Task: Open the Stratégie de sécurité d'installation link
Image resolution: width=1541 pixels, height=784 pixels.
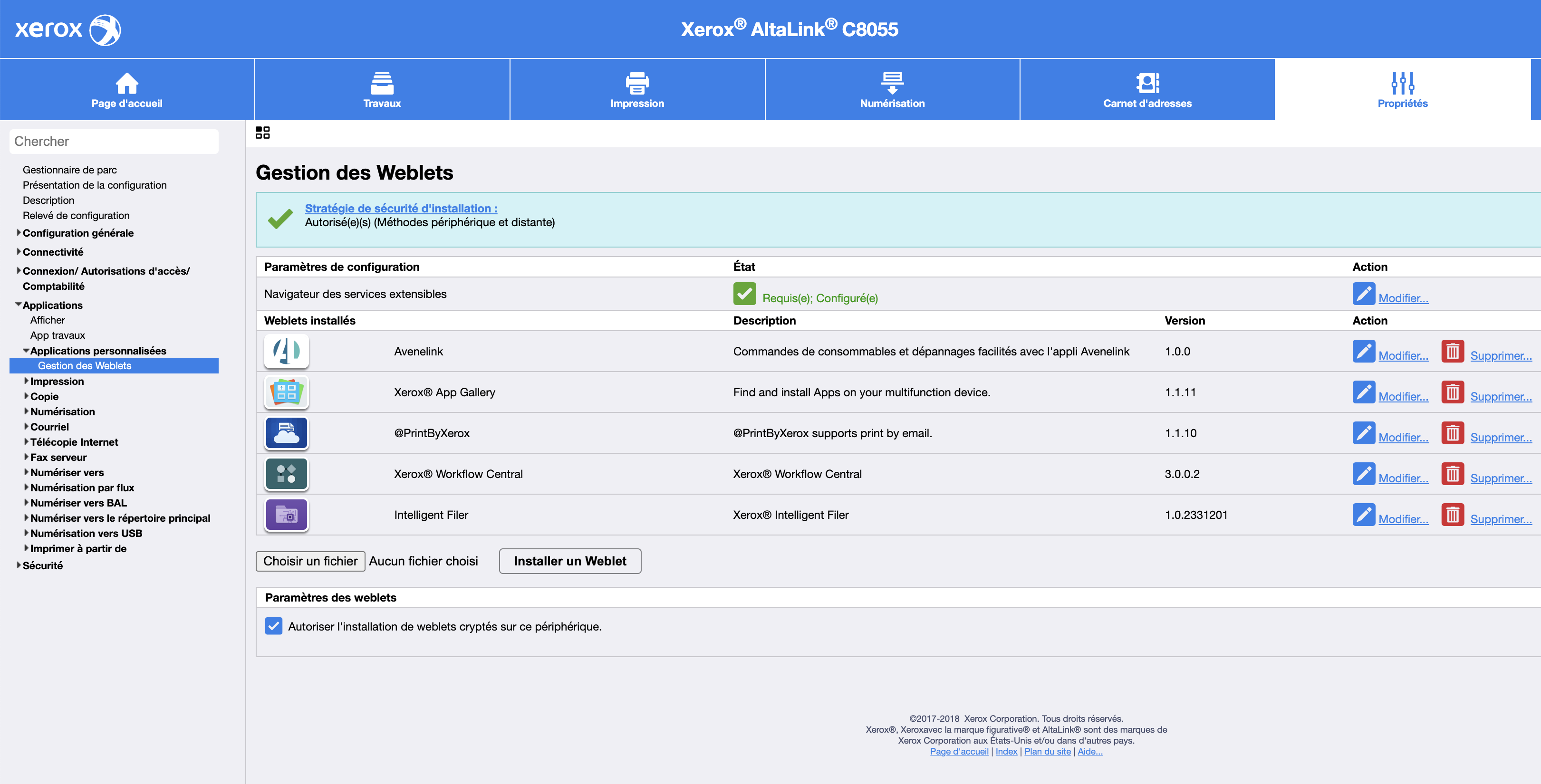Action: (401, 208)
